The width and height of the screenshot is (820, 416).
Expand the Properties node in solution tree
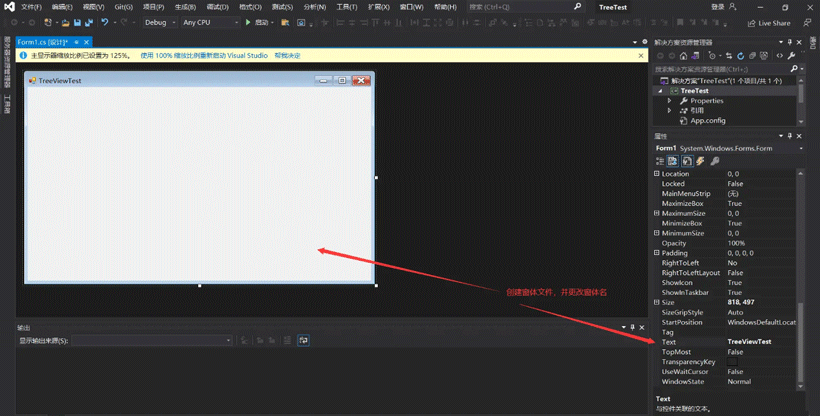point(670,101)
